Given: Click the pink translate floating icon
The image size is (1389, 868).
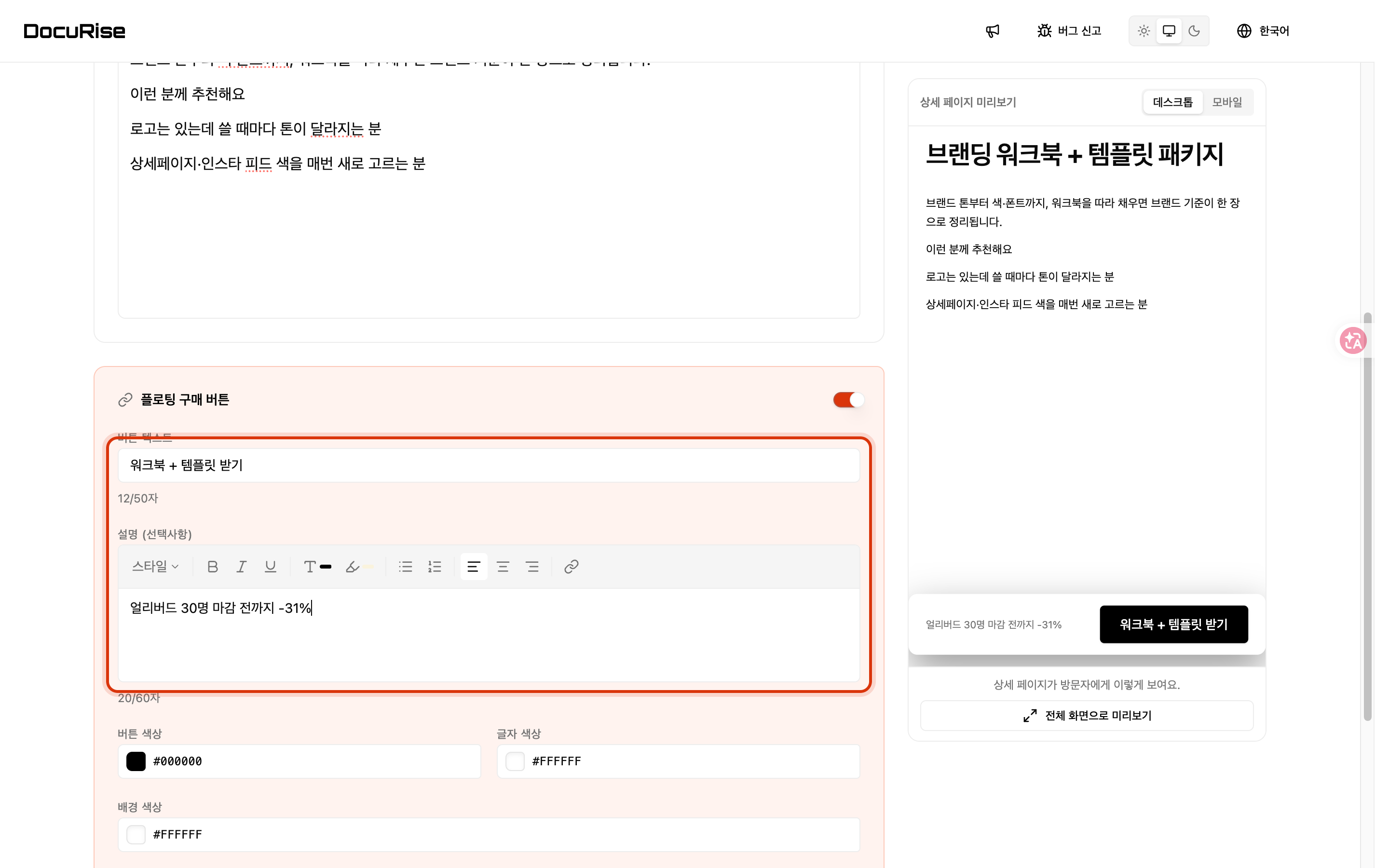Looking at the screenshot, I should click(x=1353, y=340).
